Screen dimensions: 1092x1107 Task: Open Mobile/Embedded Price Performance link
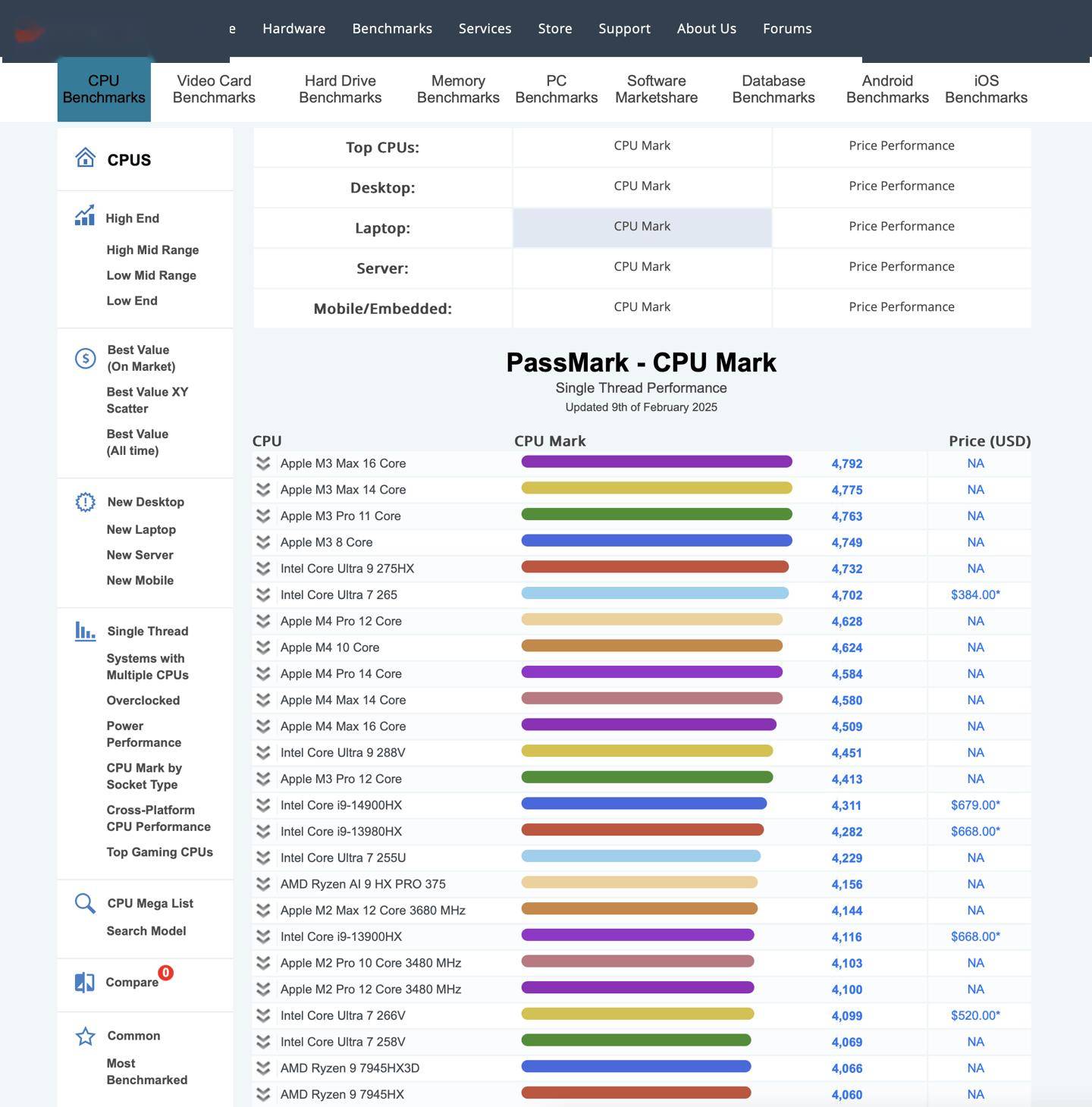[902, 307]
